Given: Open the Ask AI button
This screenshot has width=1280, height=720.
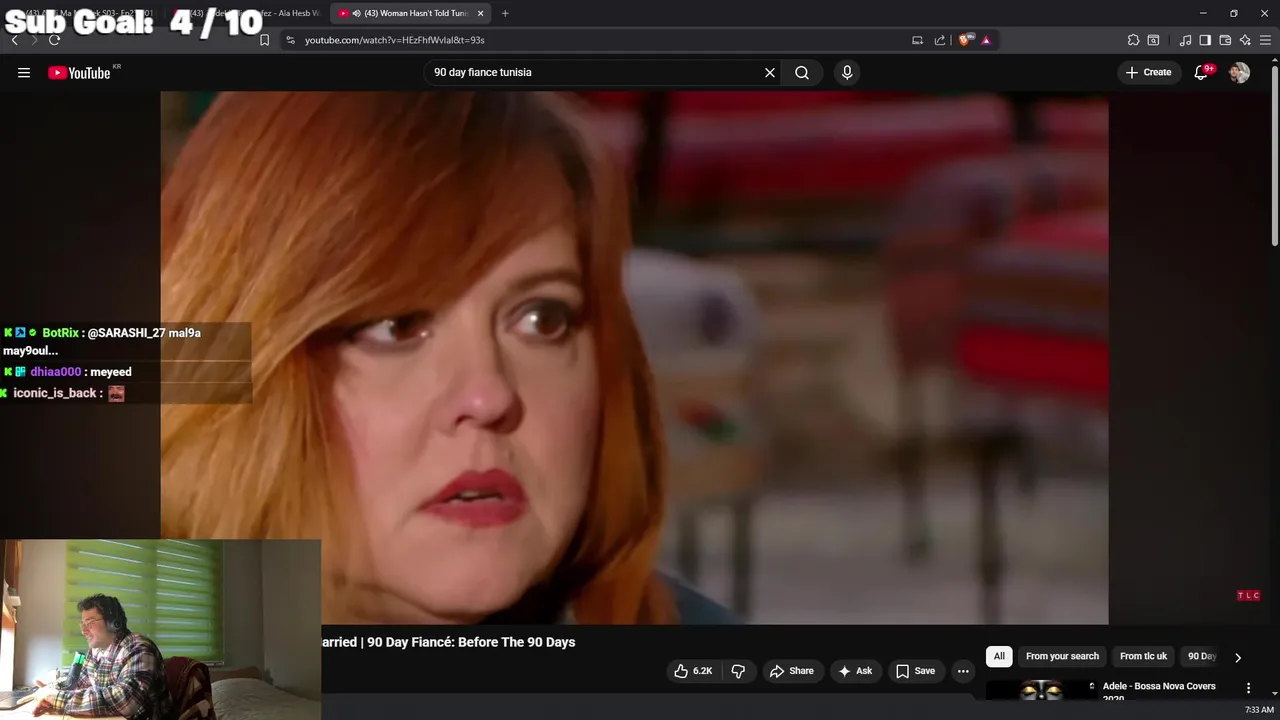Looking at the screenshot, I should (x=856, y=671).
